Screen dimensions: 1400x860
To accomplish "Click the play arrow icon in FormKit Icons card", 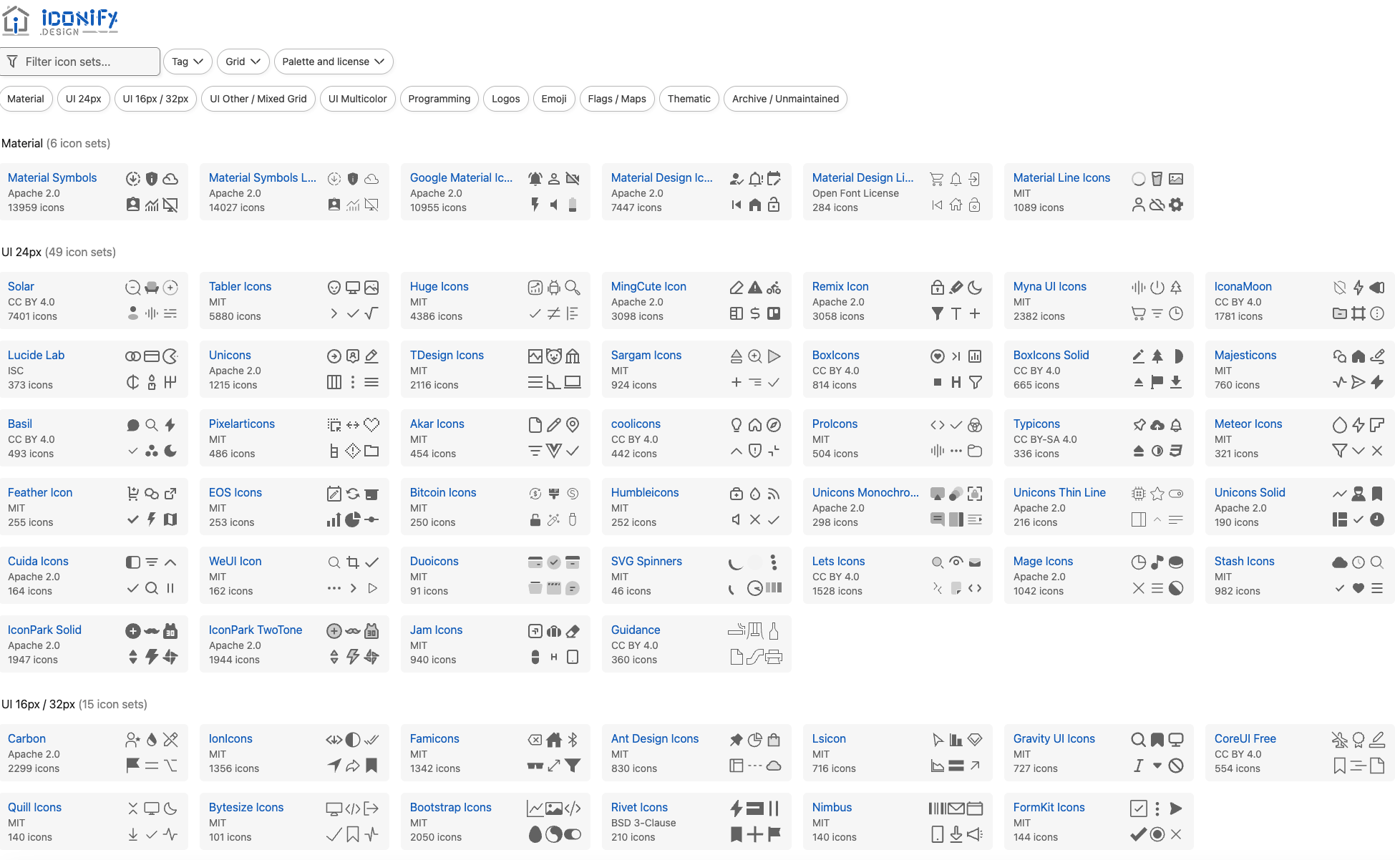I will pyautogui.click(x=1176, y=808).
